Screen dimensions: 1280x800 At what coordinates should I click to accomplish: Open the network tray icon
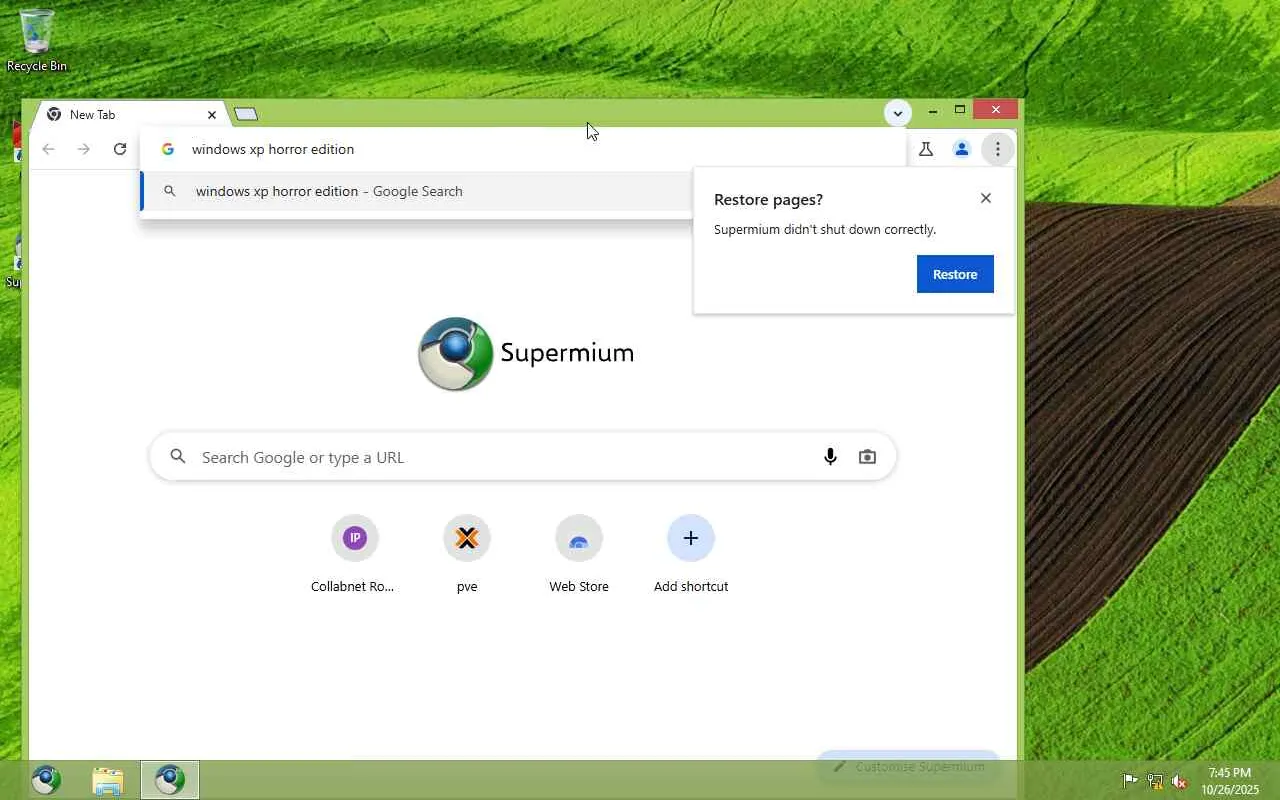pos(1155,781)
